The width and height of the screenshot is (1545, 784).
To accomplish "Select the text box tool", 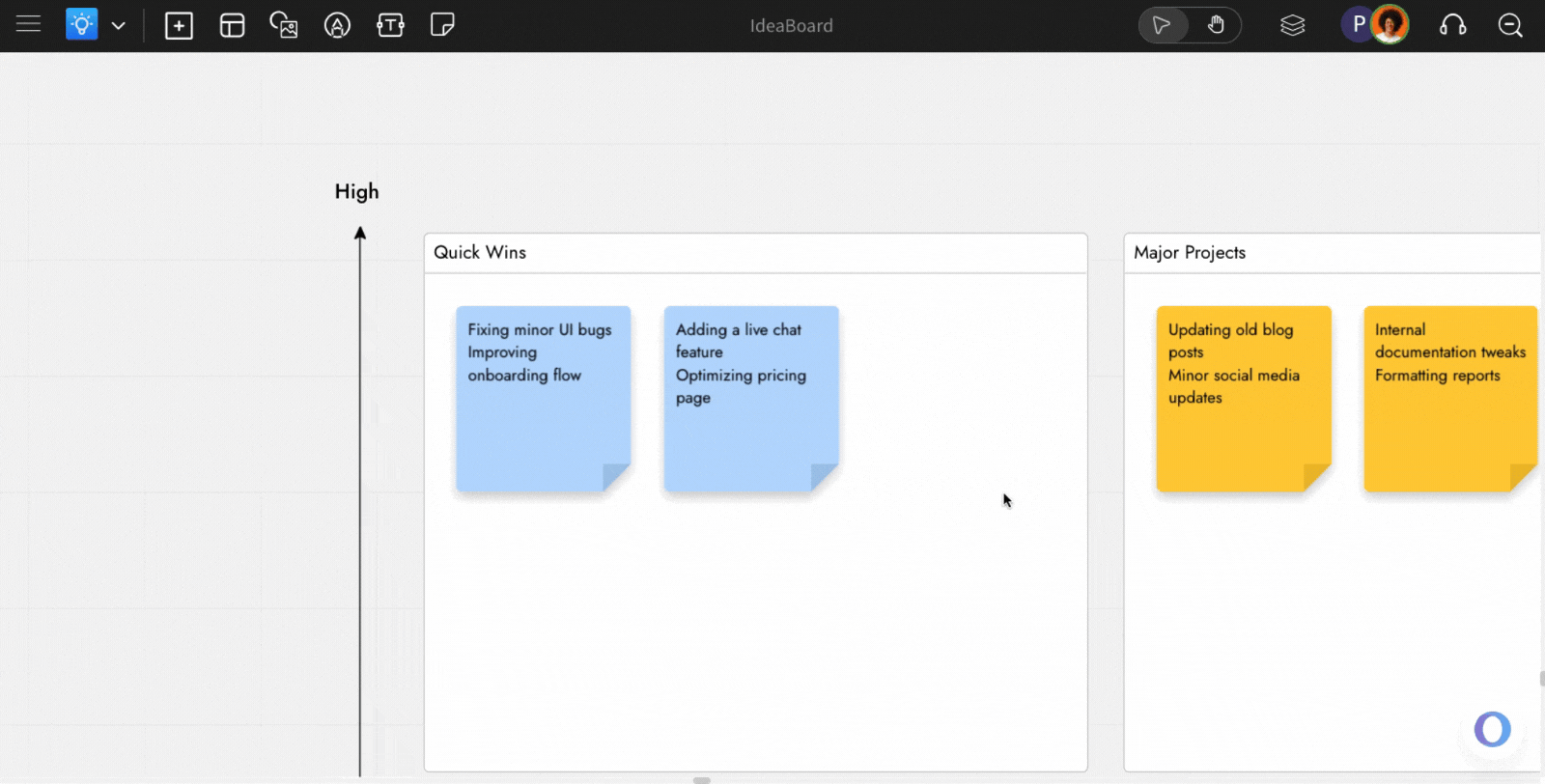I will (x=390, y=25).
